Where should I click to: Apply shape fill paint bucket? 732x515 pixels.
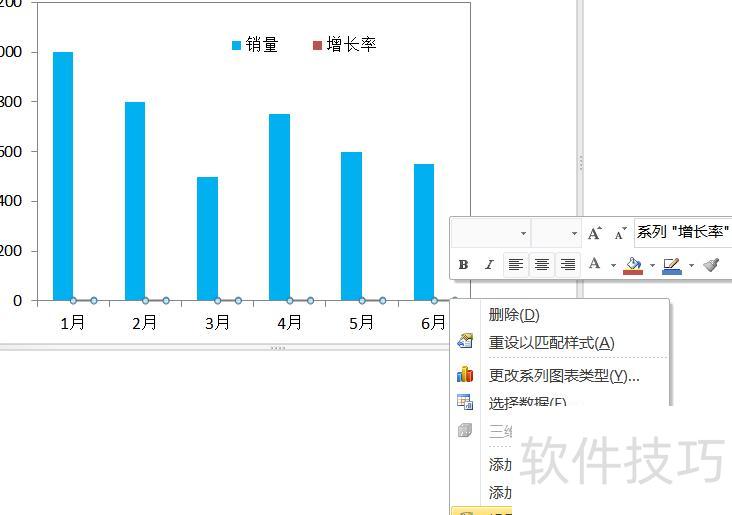pos(633,265)
